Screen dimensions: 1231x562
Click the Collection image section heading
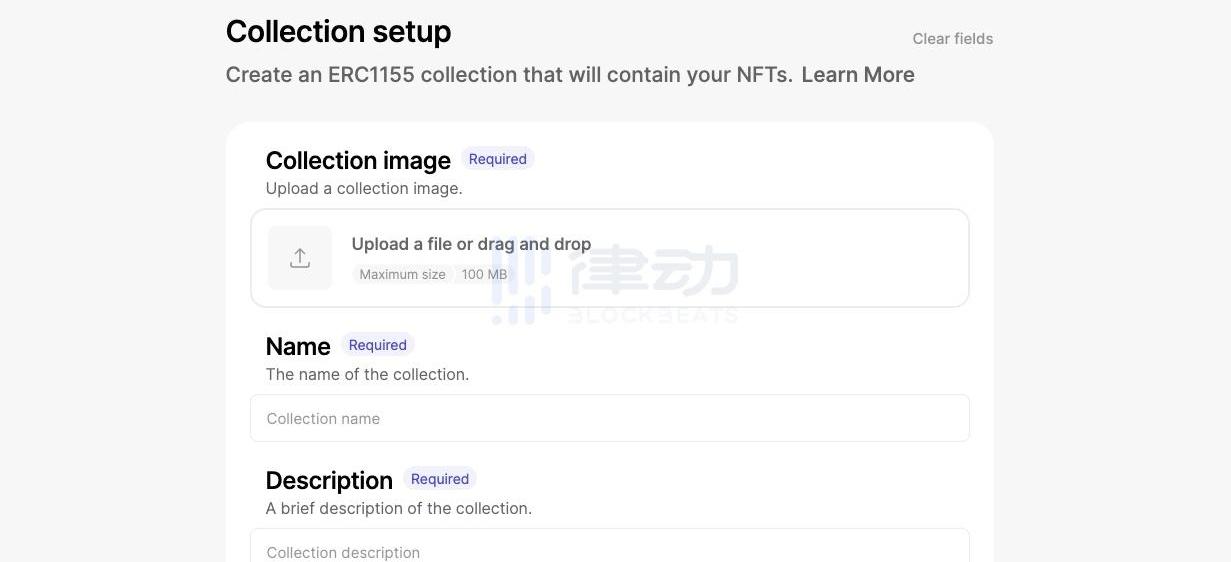[x=358, y=161]
